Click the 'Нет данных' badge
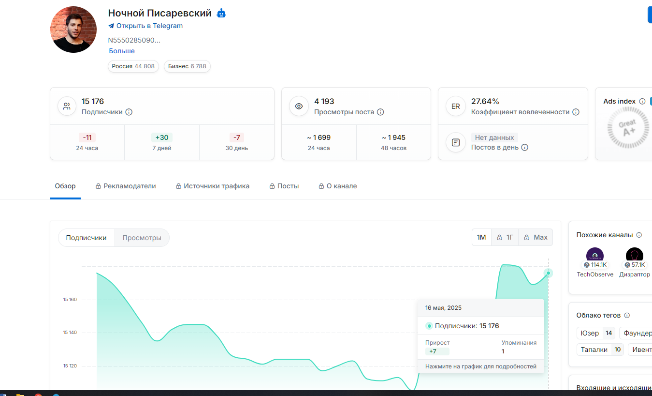This screenshot has width=652, height=396. pyautogui.click(x=494, y=137)
